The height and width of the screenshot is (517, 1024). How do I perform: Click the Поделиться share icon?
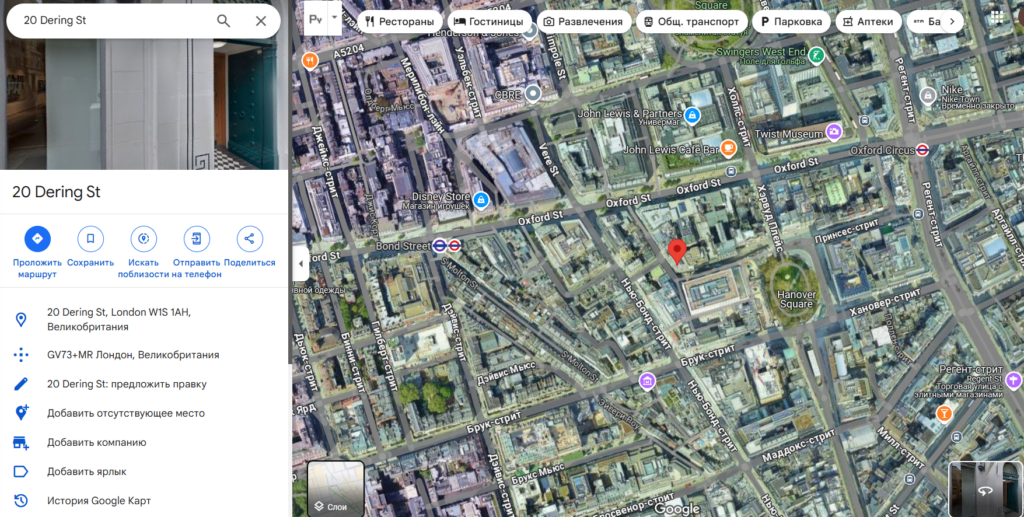[x=249, y=239]
